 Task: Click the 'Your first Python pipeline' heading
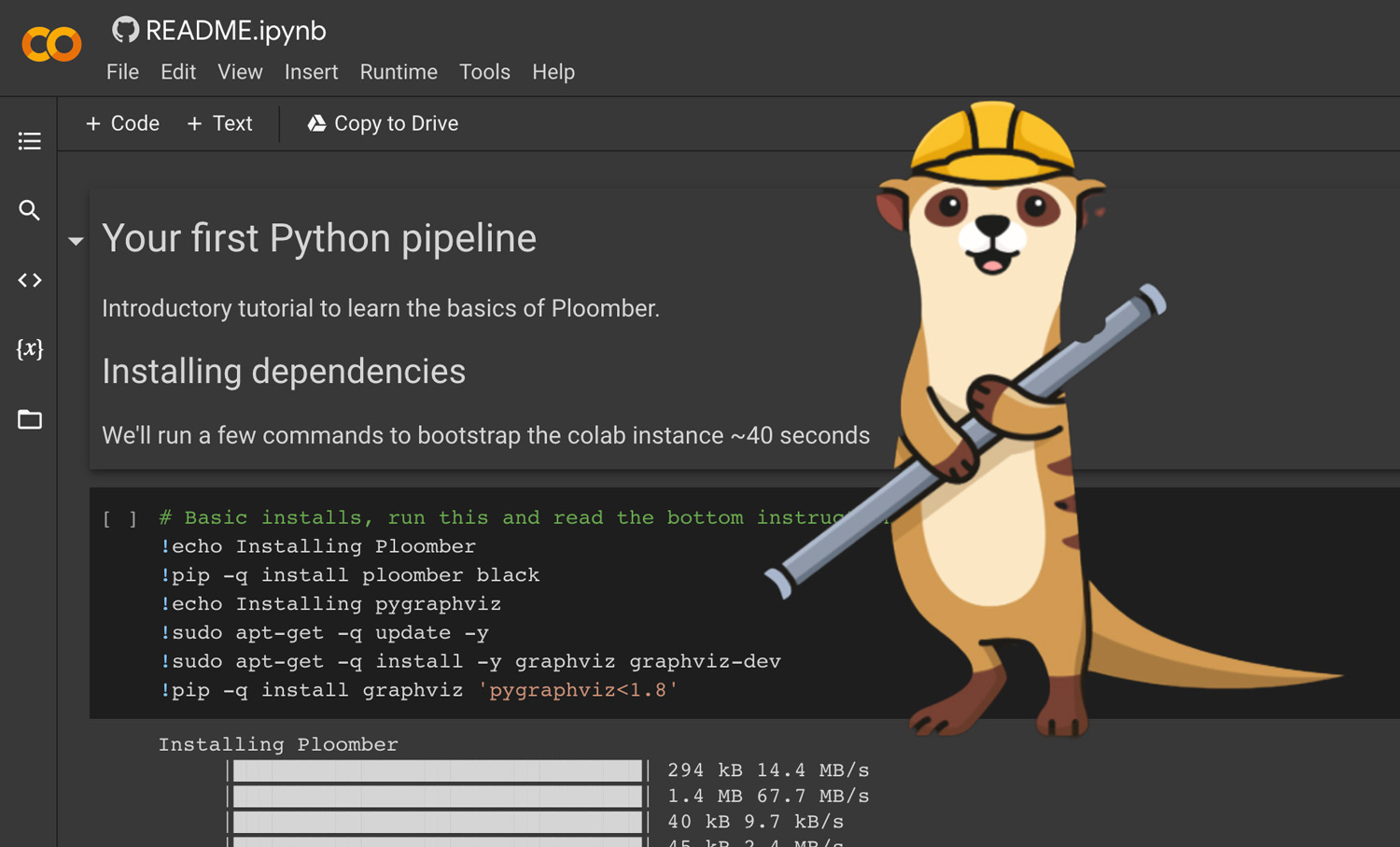click(x=319, y=238)
